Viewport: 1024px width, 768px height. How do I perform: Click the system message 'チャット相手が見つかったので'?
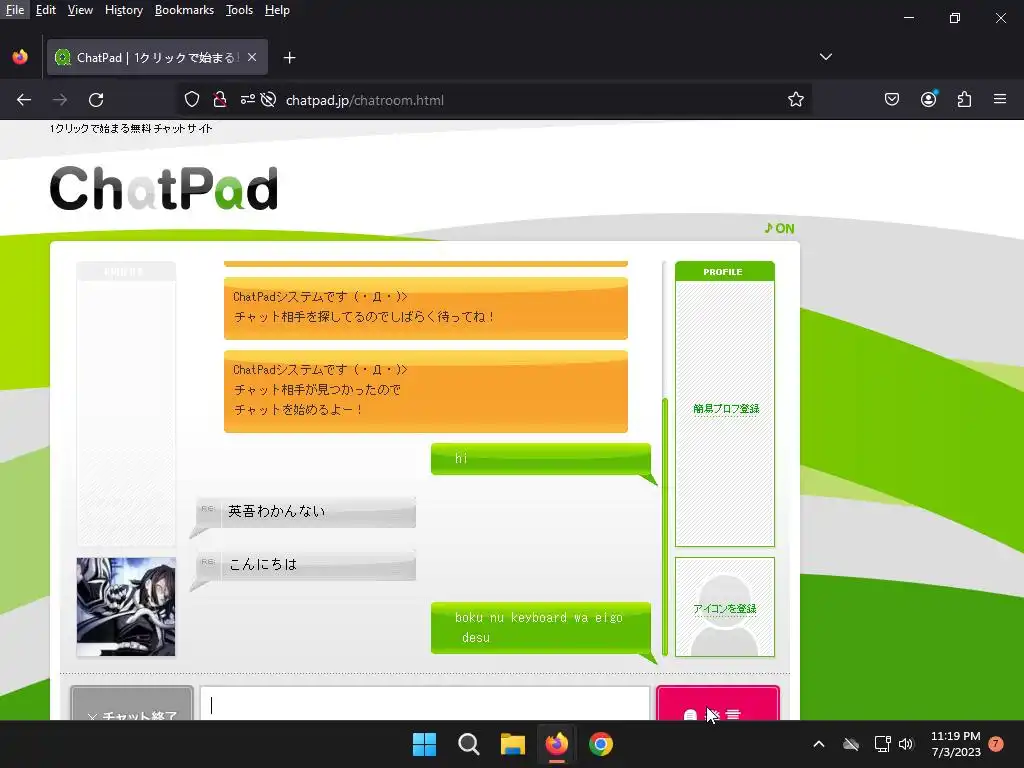click(426, 391)
